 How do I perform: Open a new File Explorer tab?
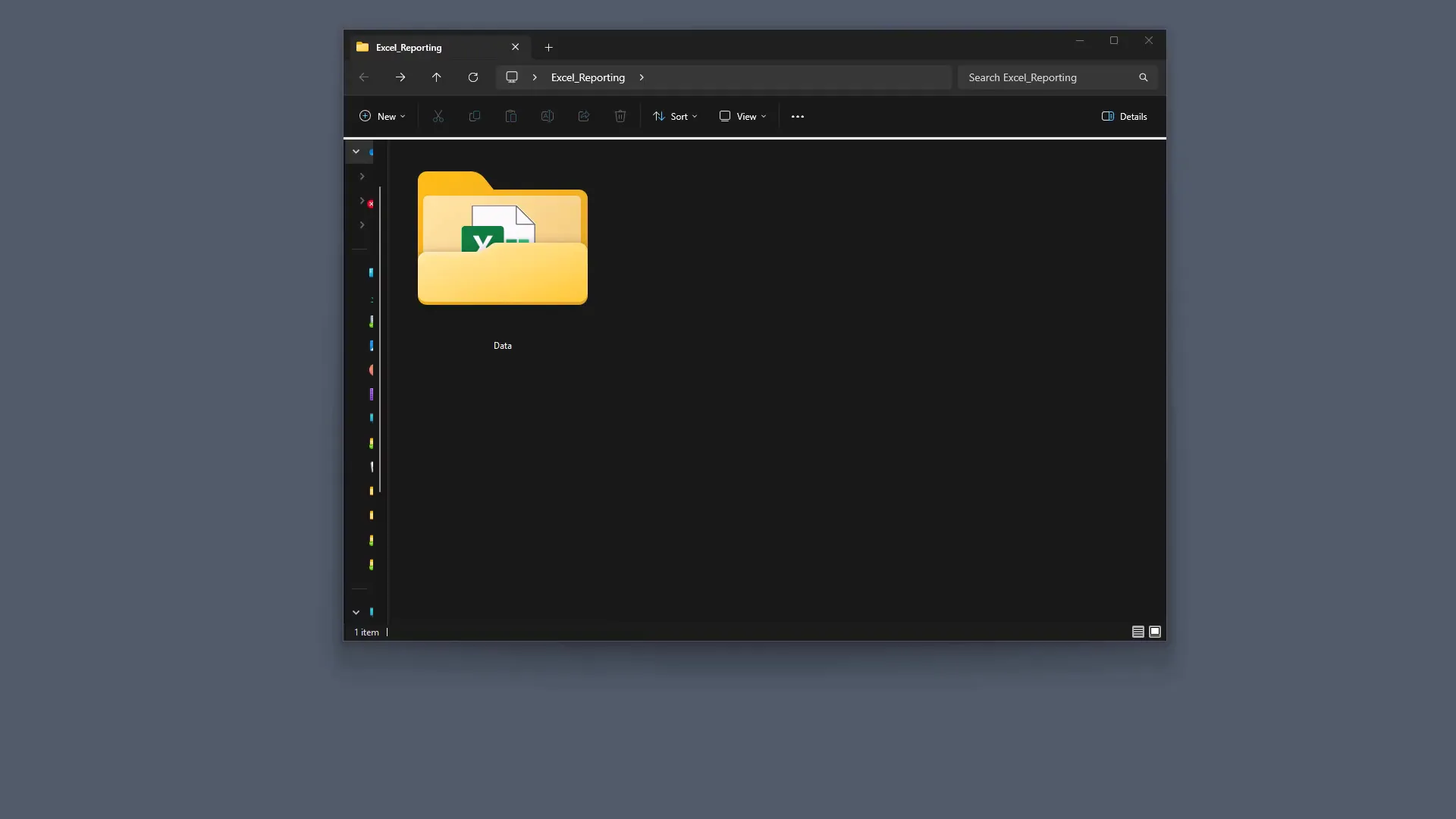click(548, 47)
